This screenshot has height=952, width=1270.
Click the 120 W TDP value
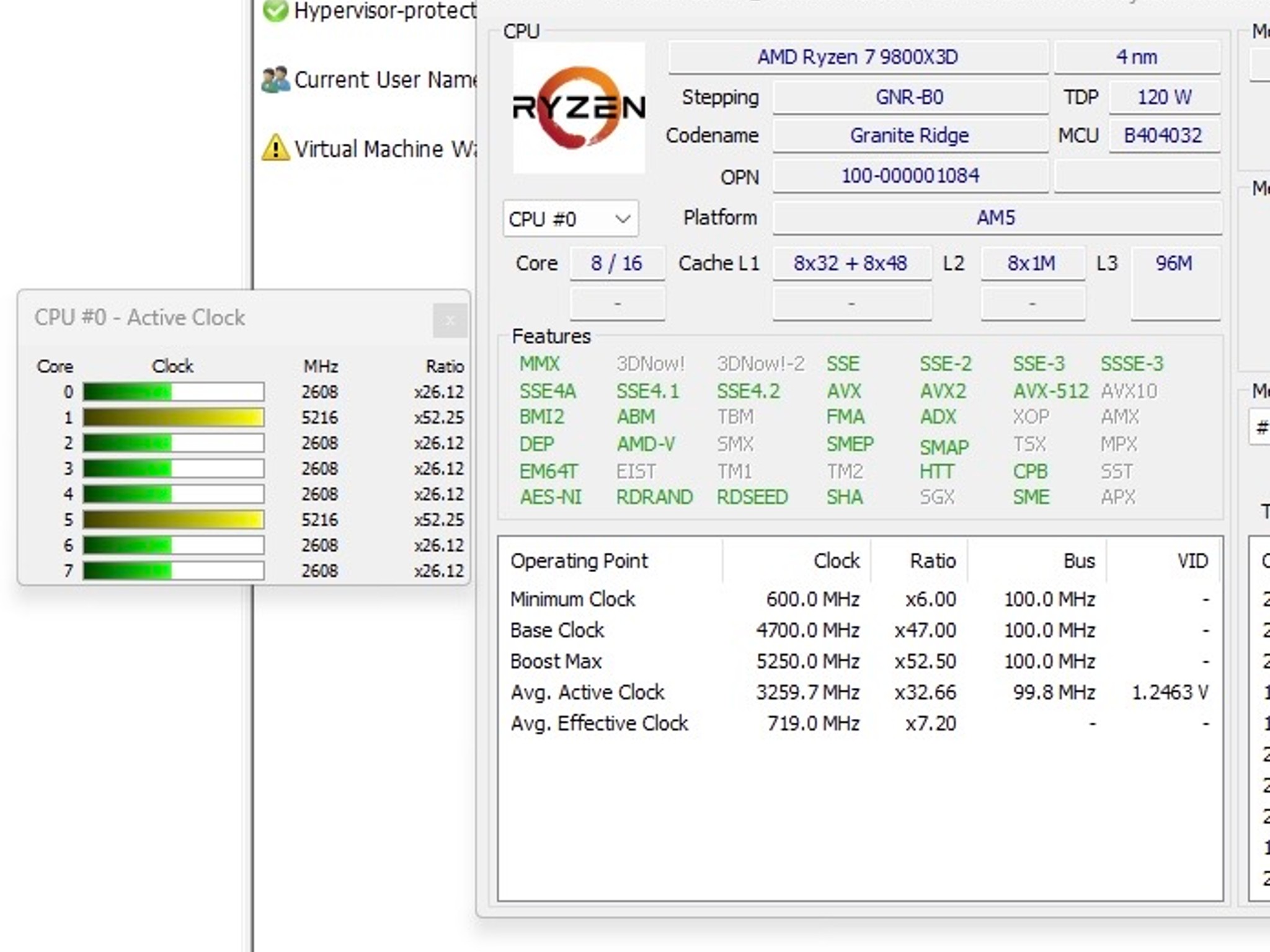pos(1165,97)
